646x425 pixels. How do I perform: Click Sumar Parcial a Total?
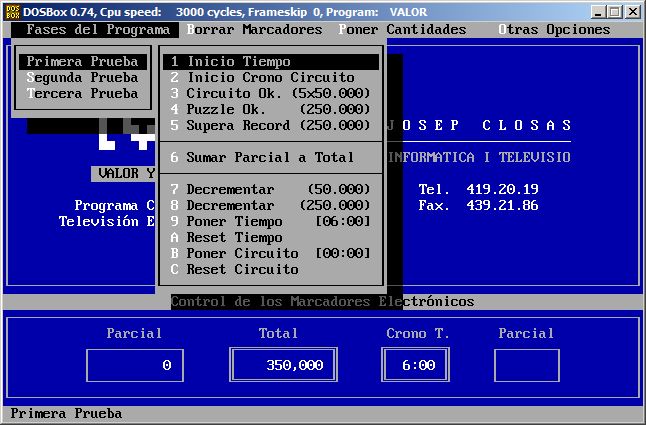point(270,157)
